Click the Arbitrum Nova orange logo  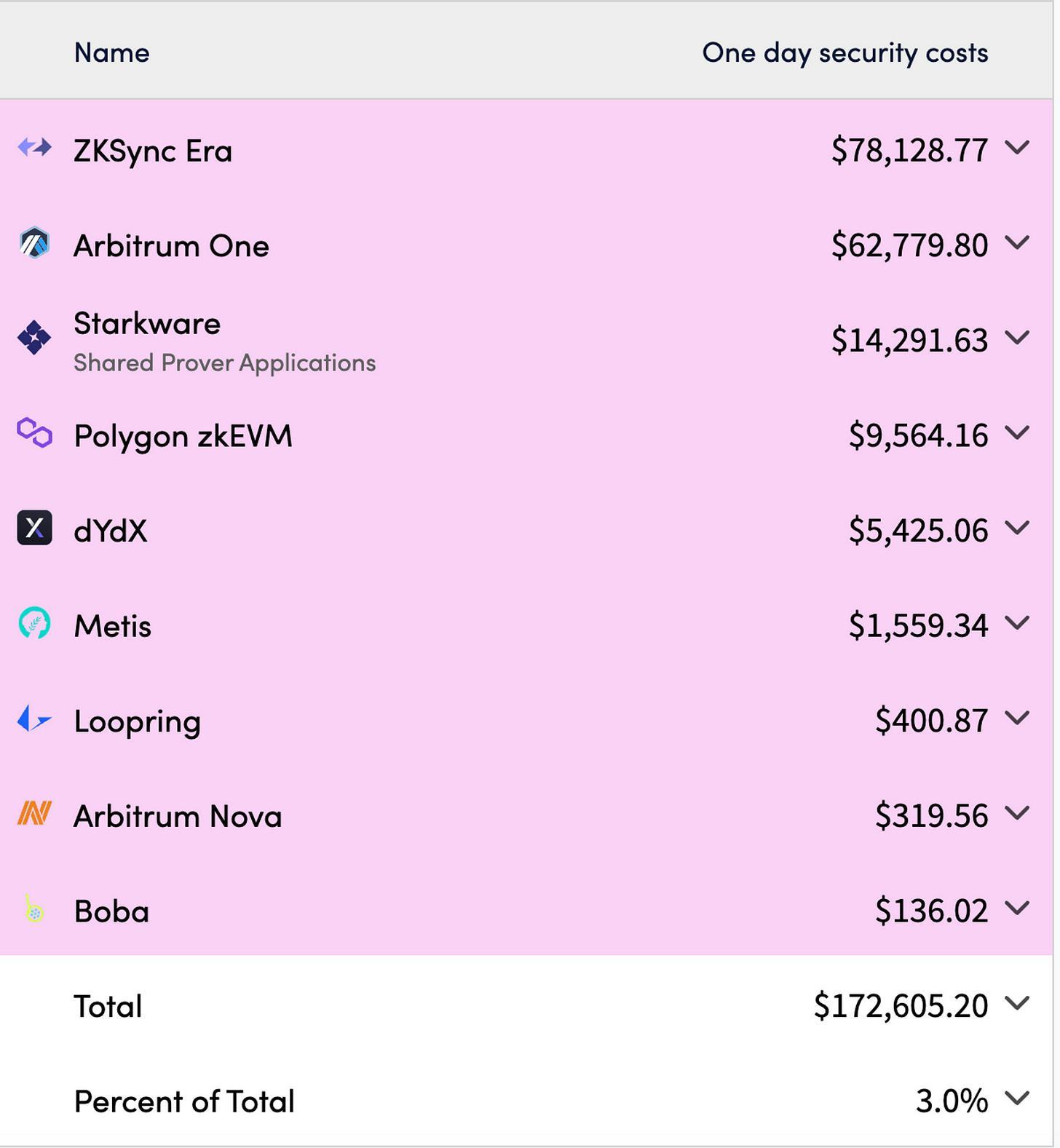pyautogui.click(x=34, y=813)
